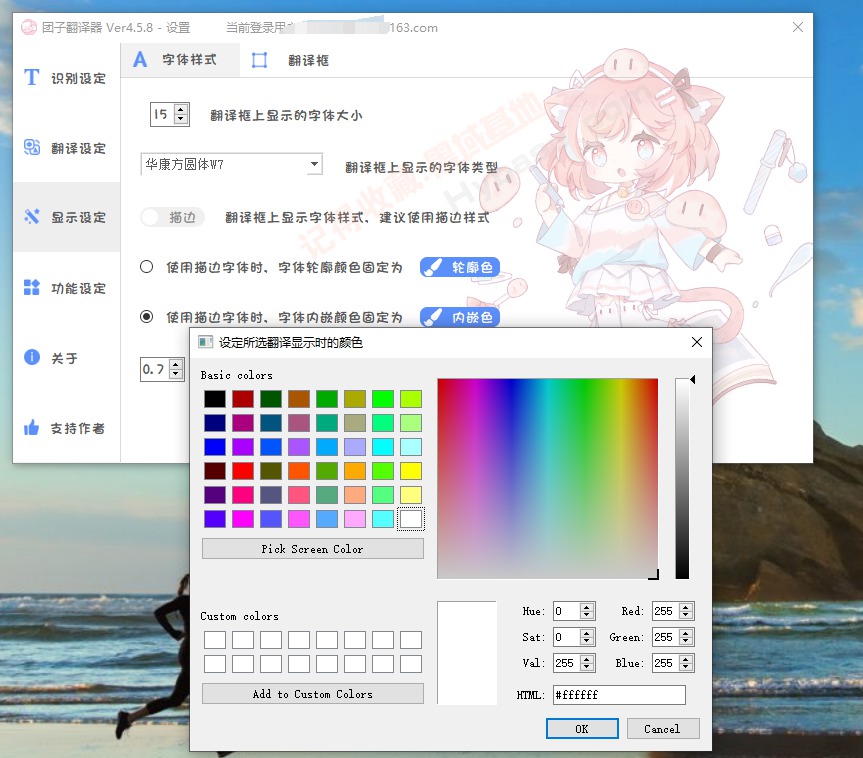Pick the dark red swatch beside black

[x=243, y=399]
